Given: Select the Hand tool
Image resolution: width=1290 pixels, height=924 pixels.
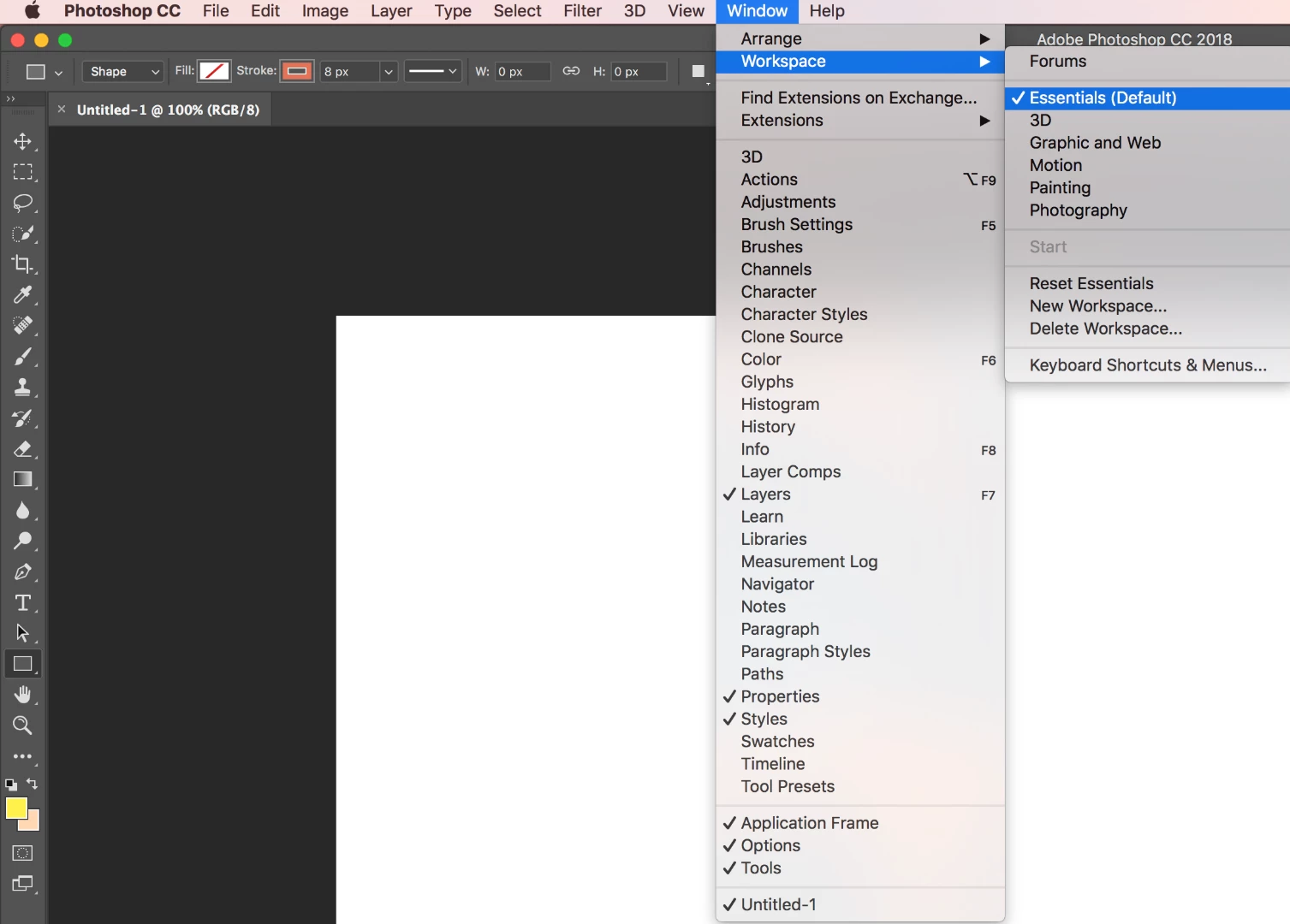Looking at the screenshot, I should click(x=23, y=695).
